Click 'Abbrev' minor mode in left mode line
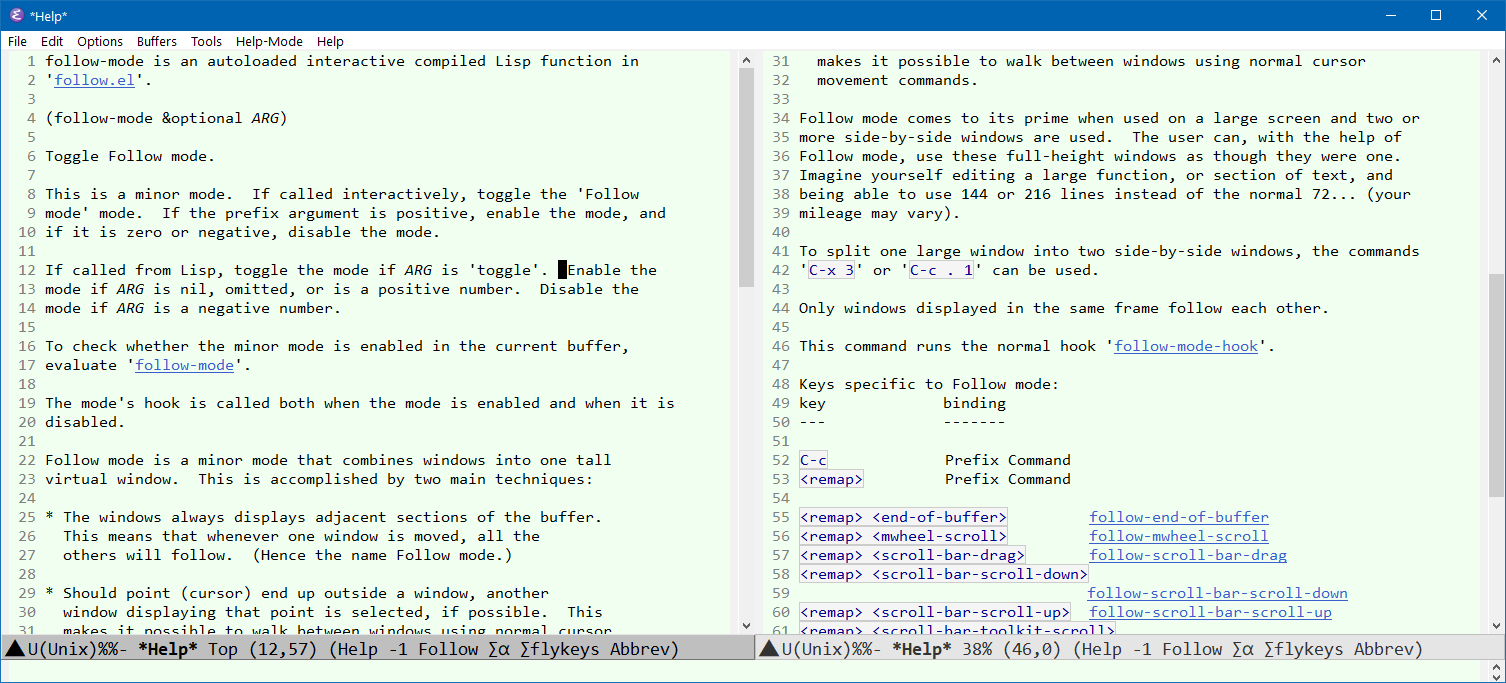The image size is (1506, 683). 640,649
